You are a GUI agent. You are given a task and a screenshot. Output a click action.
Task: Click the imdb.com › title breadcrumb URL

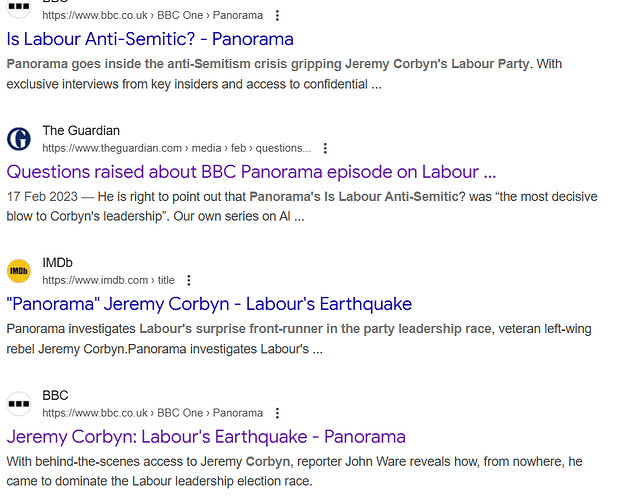(108, 281)
